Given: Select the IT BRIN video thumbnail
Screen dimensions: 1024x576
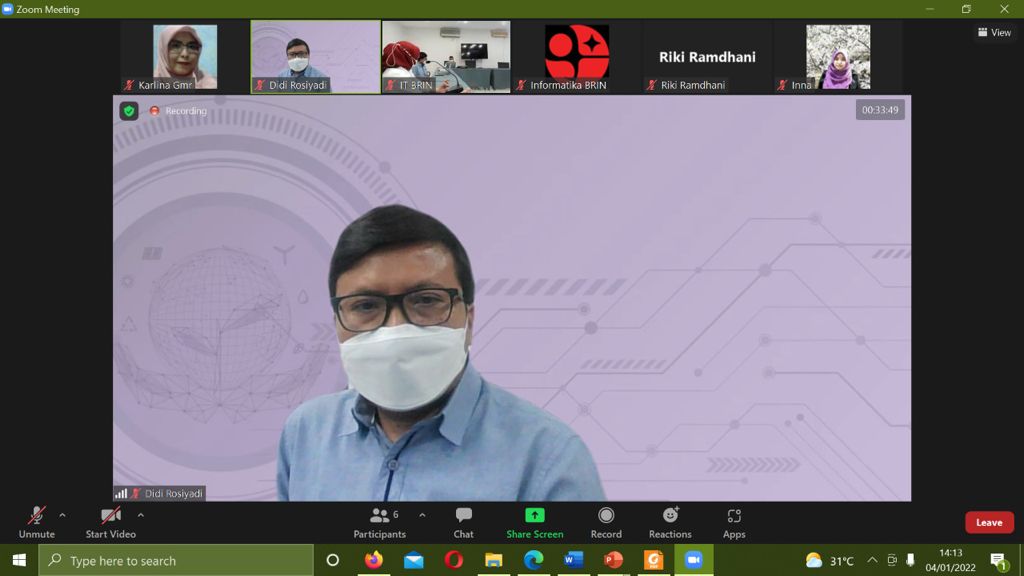Looking at the screenshot, I should tap(446, 56).
